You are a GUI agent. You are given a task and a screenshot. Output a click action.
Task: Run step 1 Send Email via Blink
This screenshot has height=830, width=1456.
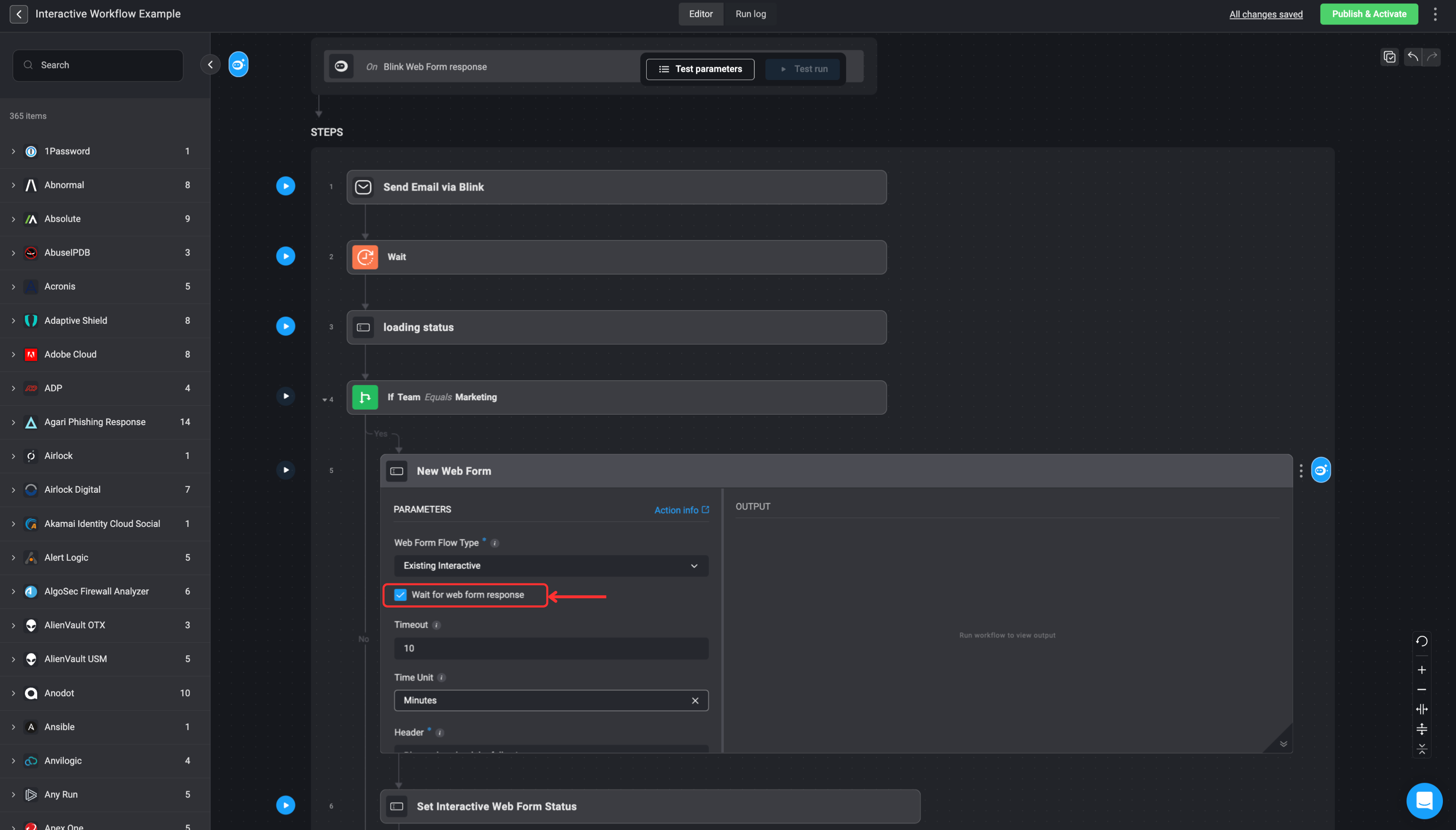pyautogui.click(x=286, y=186)
